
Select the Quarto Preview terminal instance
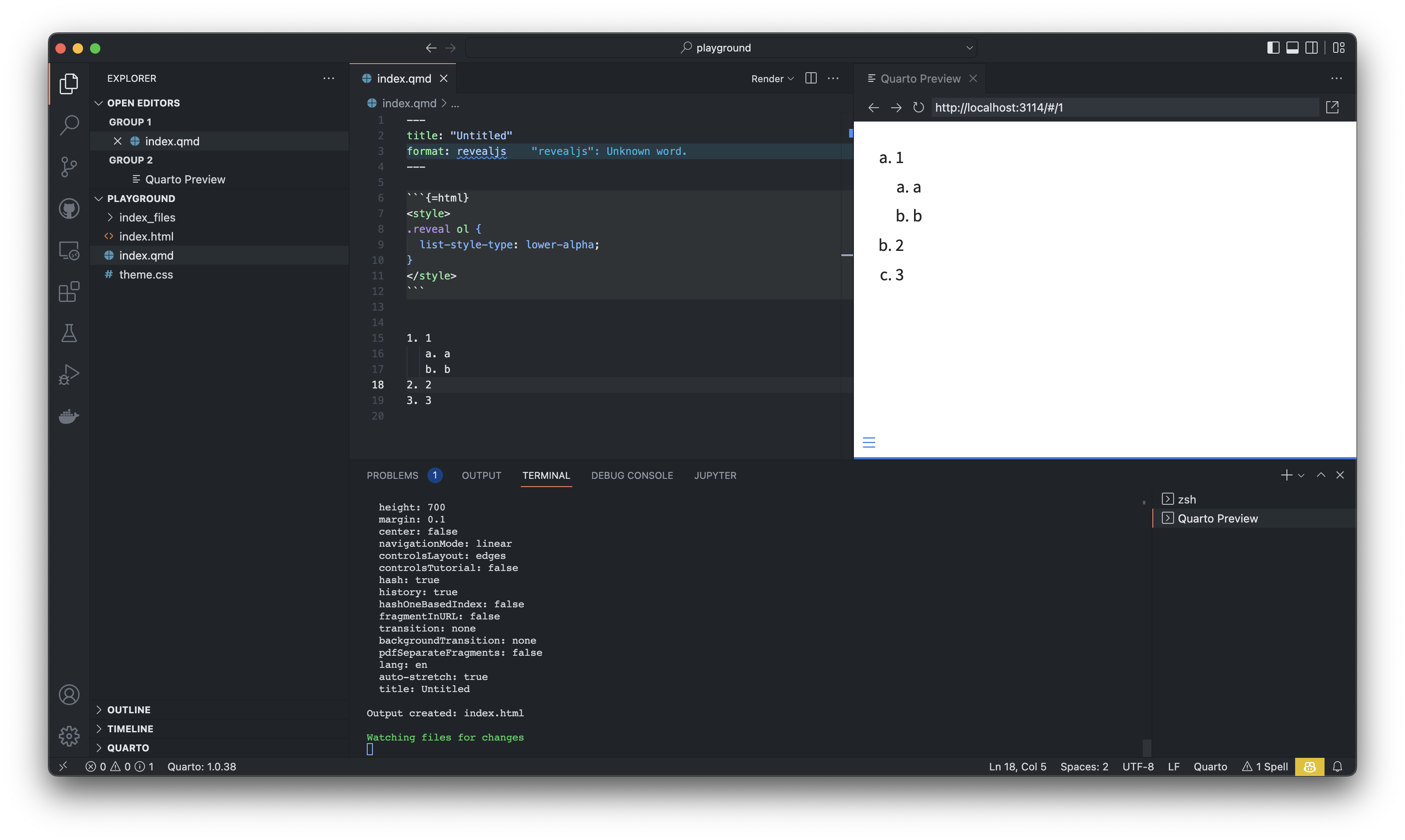(x=1254, y=519)
